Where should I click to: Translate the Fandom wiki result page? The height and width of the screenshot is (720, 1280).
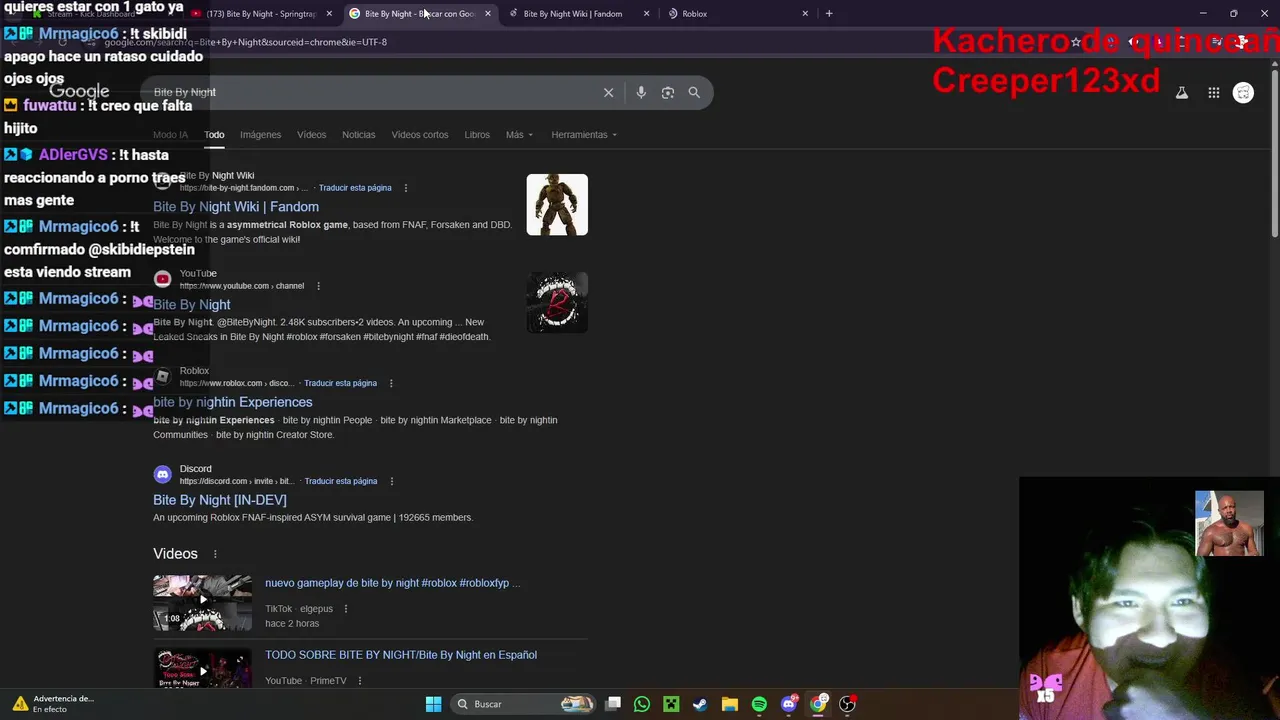click(355, 188)
